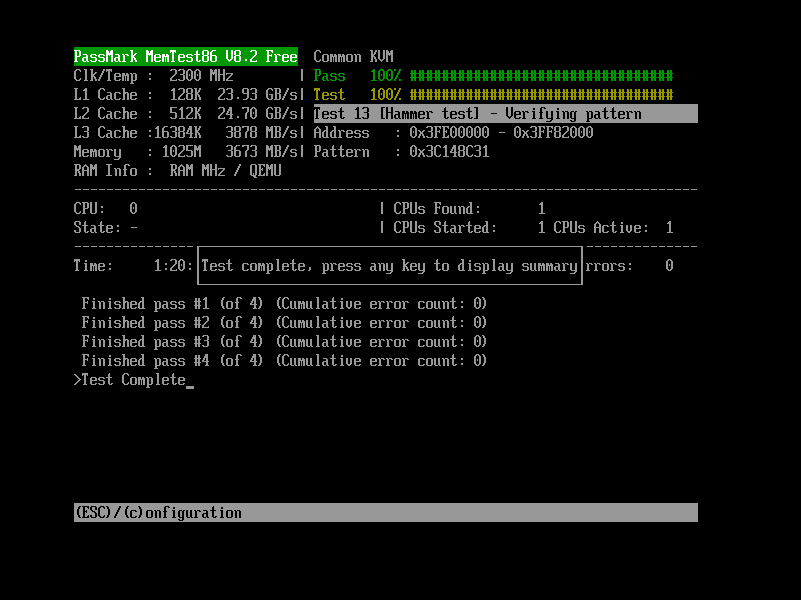Click the CPUs Started: 1 entry
Screen dimensions: 801x600
pyautogui.click(x=469, y=227)
